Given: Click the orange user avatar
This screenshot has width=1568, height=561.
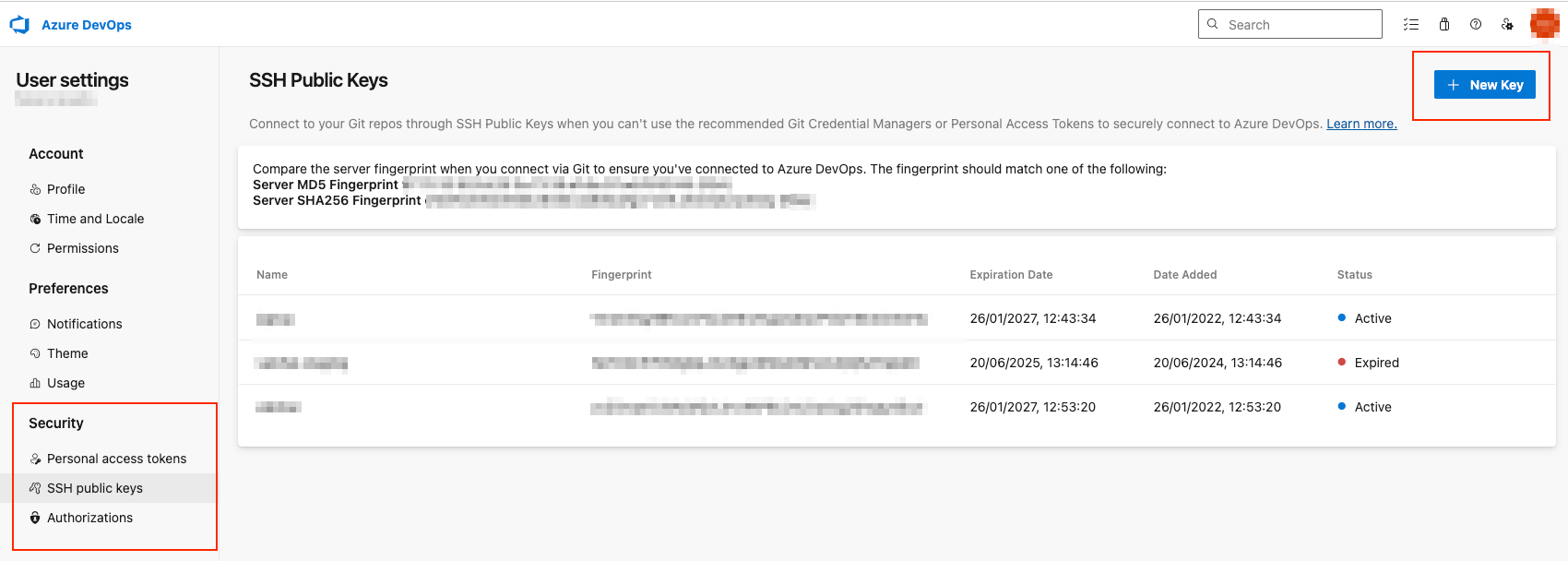Looking at the screenshot, I should (1544, 24).
